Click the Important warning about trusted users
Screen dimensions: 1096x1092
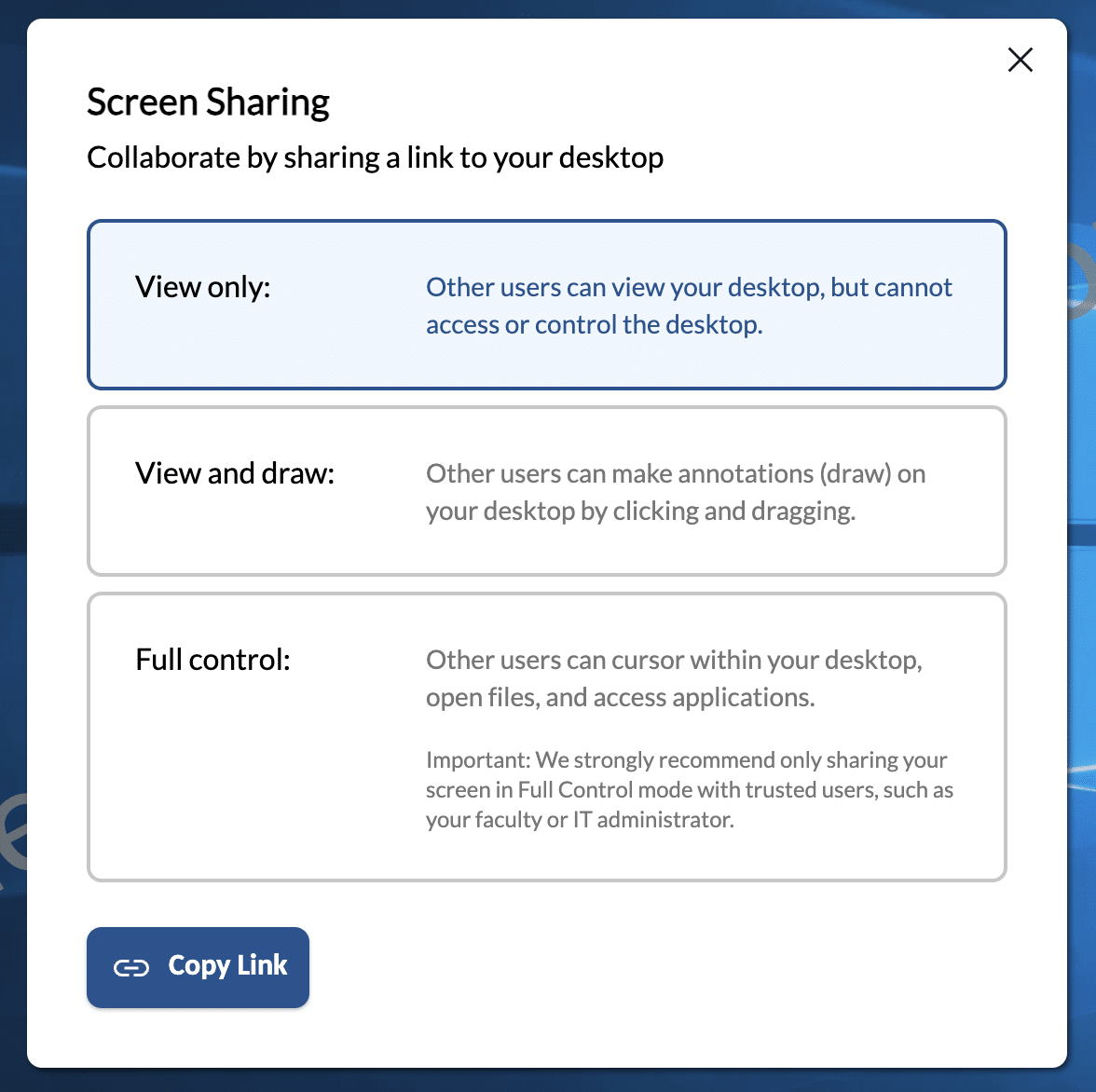point(689,790)
